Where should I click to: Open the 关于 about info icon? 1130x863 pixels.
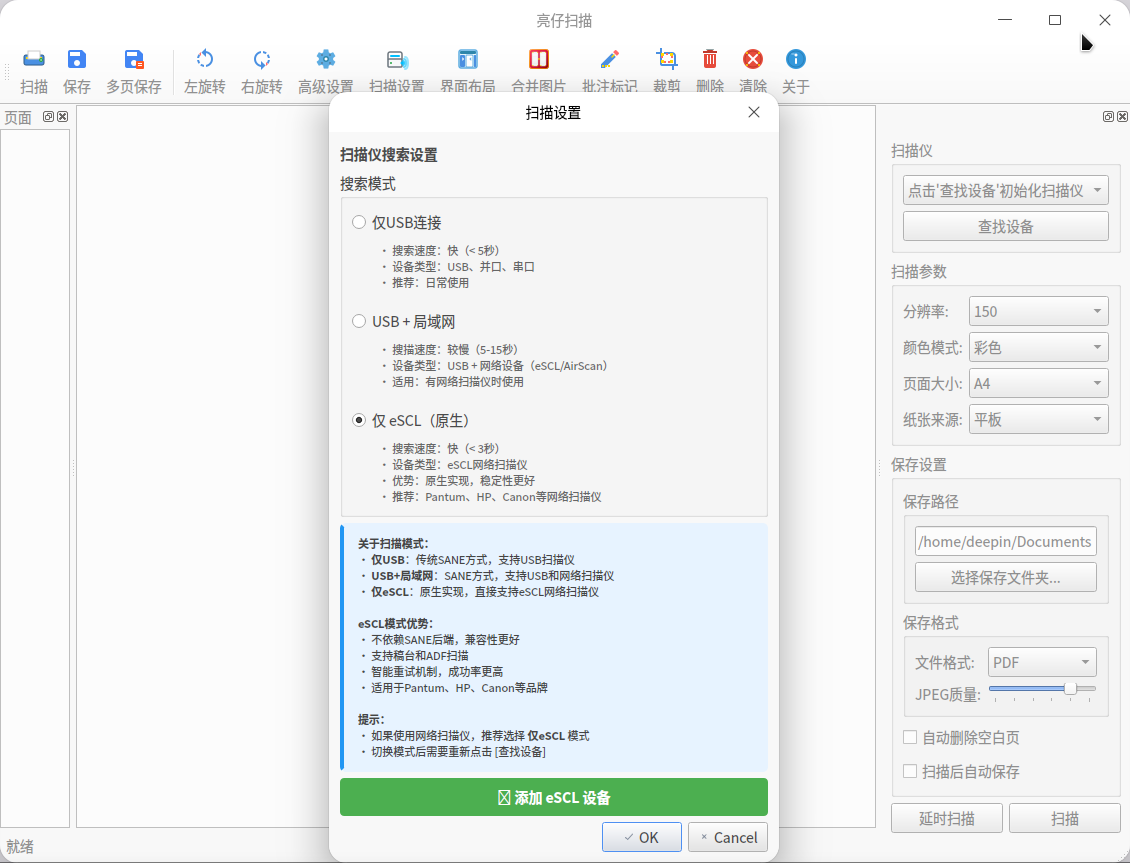tap(796, 59)
